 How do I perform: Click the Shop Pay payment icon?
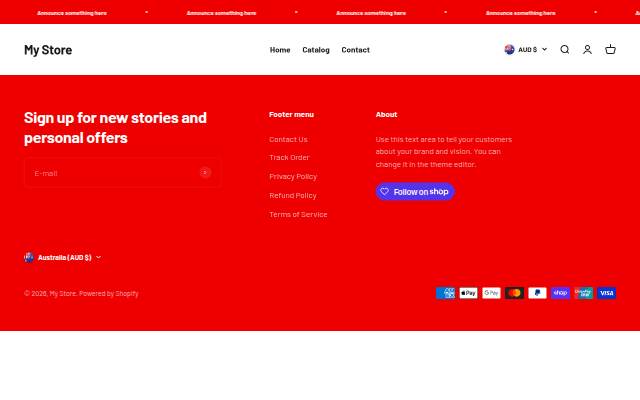point(560,293)
